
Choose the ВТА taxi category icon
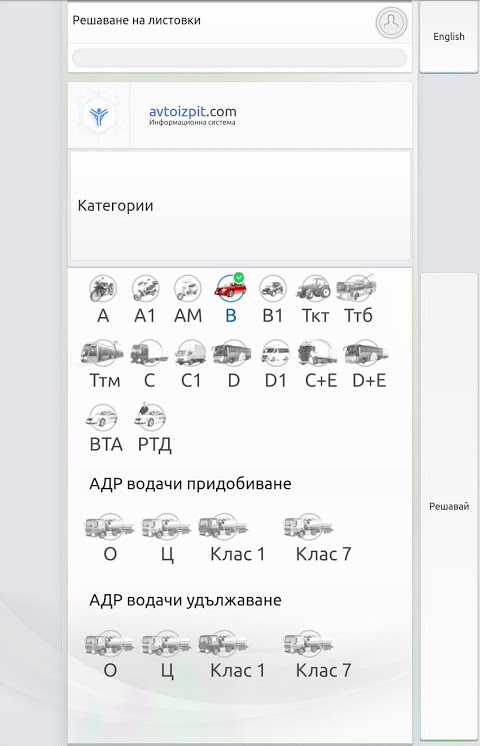coord(102,417)
